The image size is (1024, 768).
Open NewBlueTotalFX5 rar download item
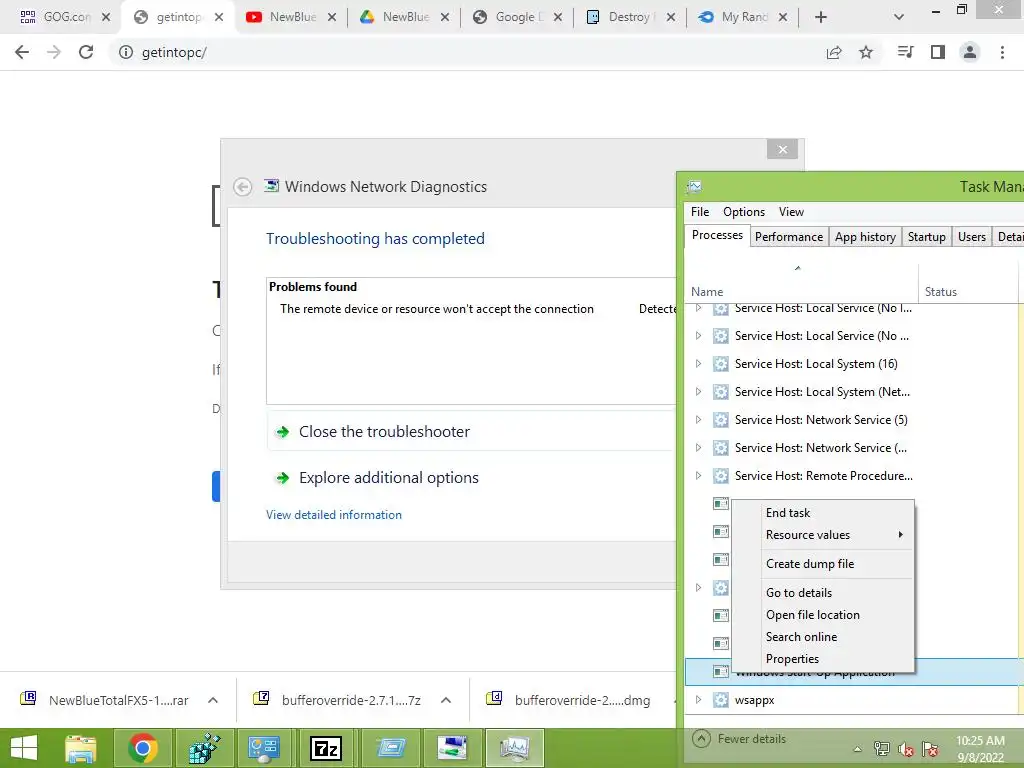(104, 700)
